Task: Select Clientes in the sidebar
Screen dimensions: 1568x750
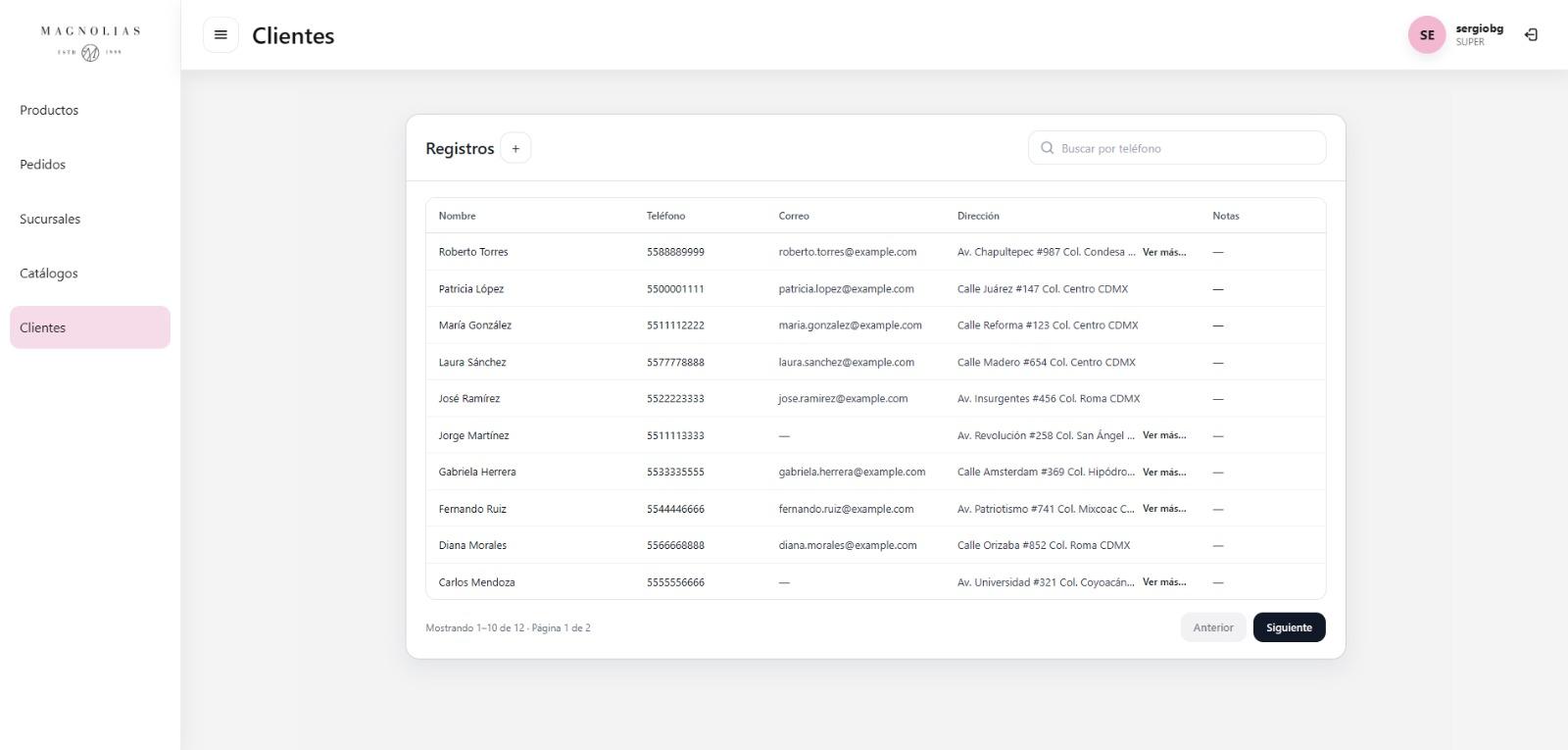Action: pos(90,327)
